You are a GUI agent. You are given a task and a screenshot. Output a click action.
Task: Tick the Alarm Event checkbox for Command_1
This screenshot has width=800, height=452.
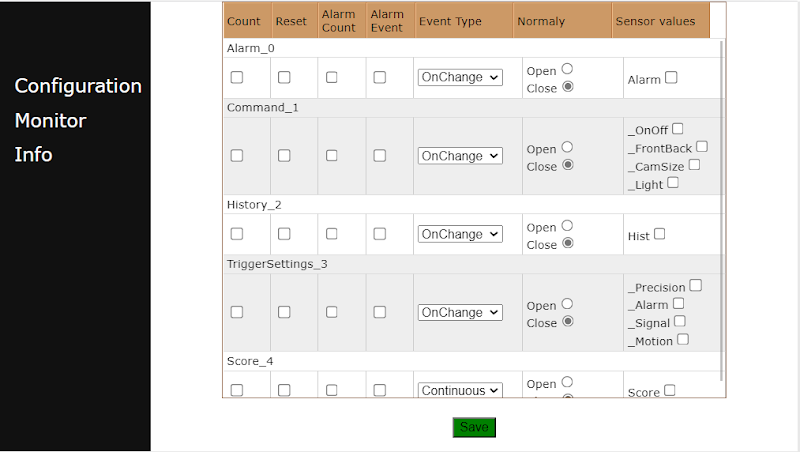tap(380, 155)
